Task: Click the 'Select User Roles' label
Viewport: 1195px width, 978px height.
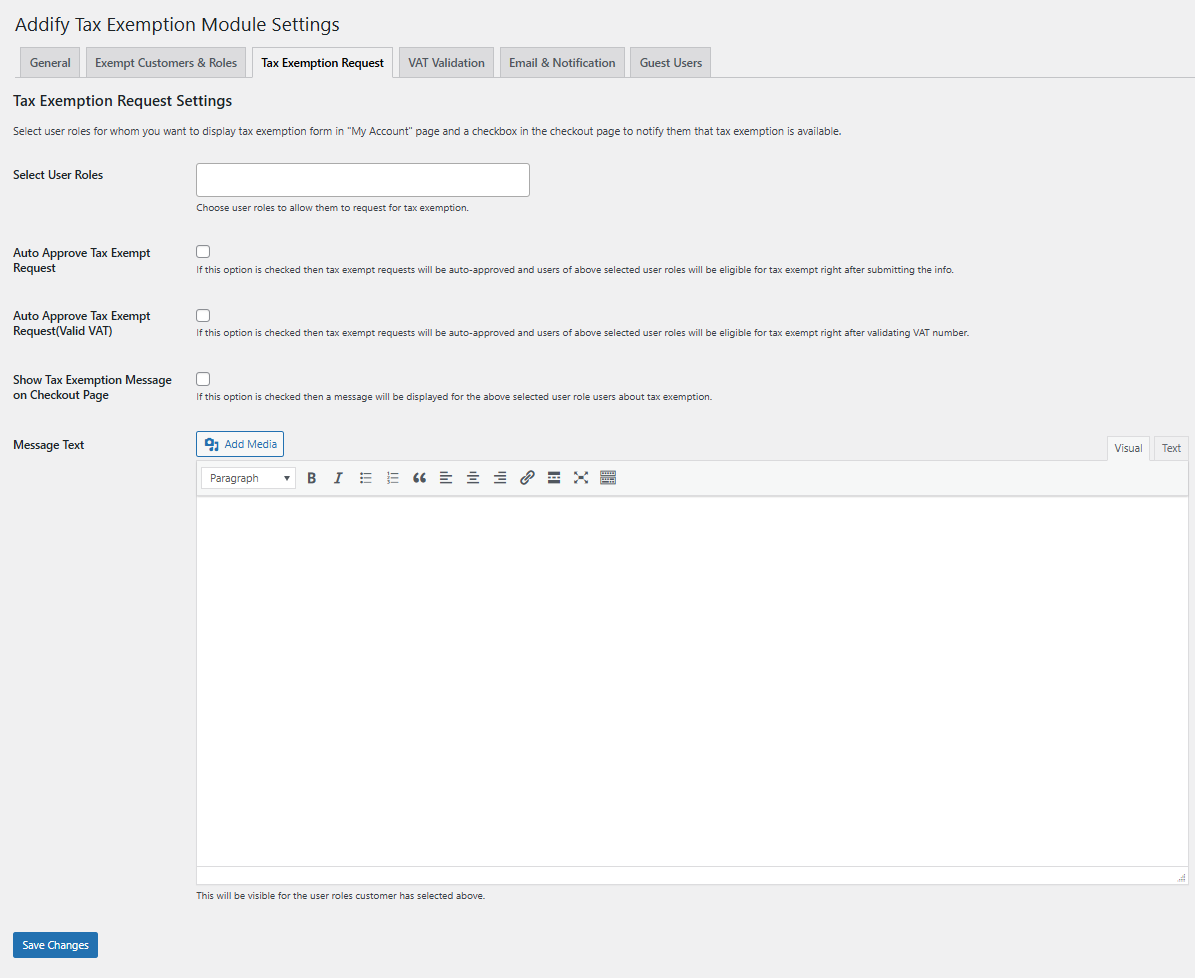Action: pos(58,175)
